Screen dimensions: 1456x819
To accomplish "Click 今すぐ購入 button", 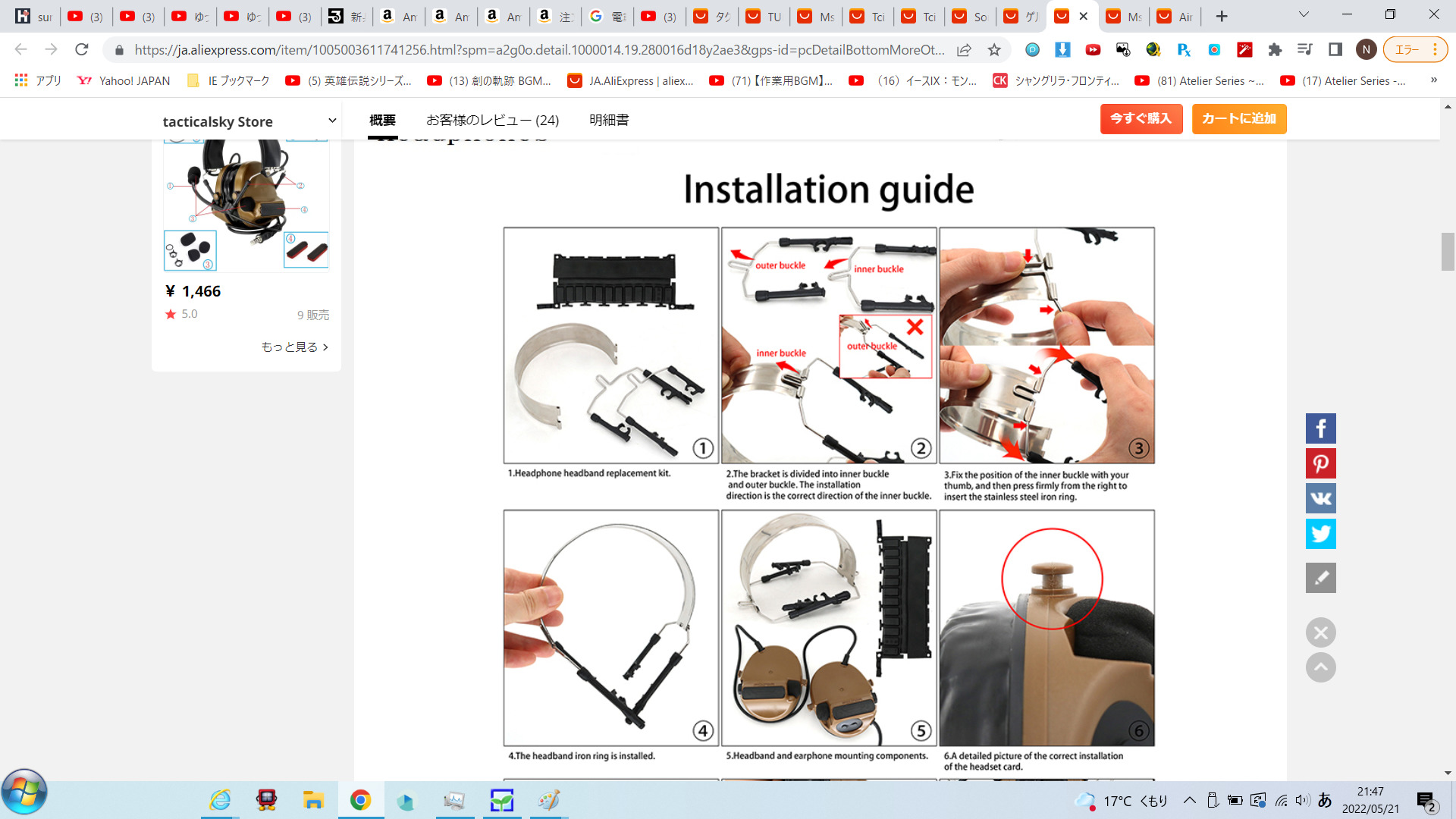I will pyautogui.click(x=1141, y=119).
